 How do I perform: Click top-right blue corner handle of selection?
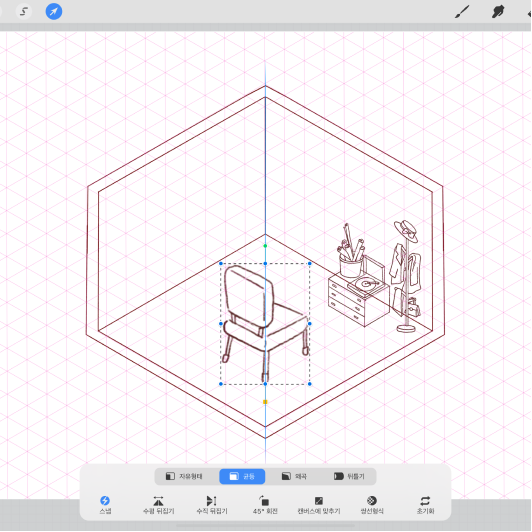[x=310, y=263]
